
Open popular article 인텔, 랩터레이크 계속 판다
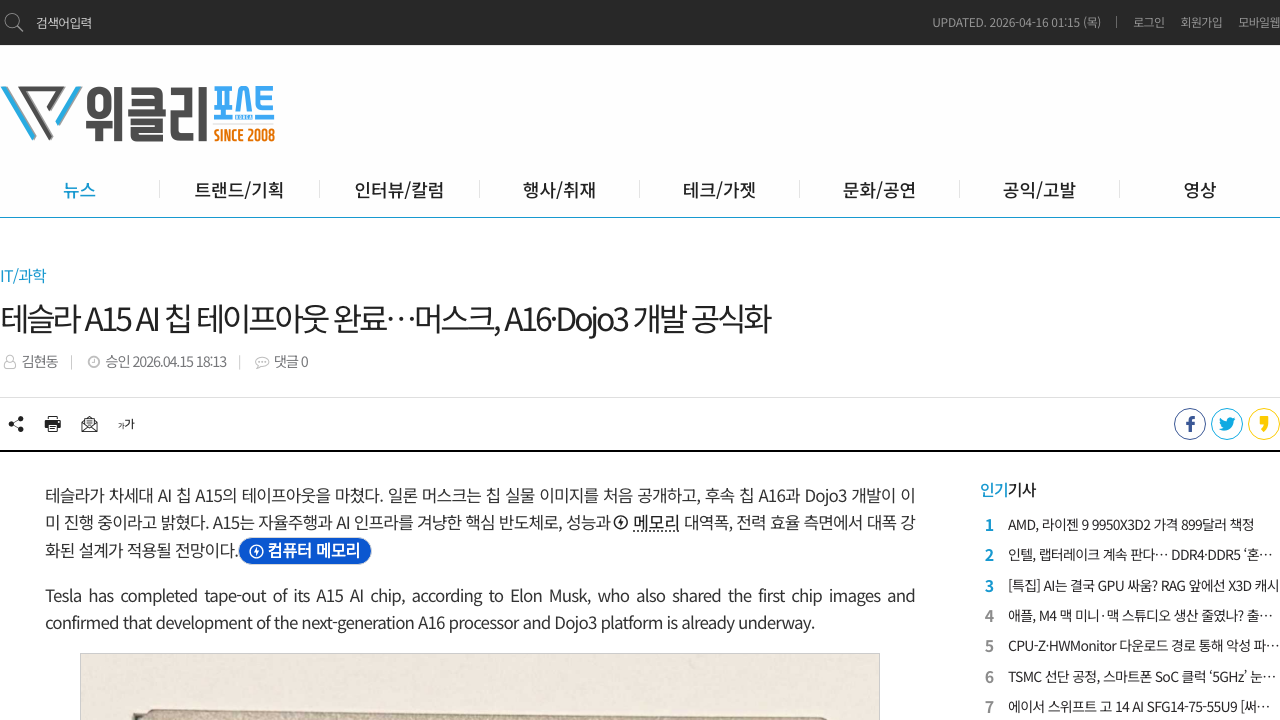(x=1140, y=555)
